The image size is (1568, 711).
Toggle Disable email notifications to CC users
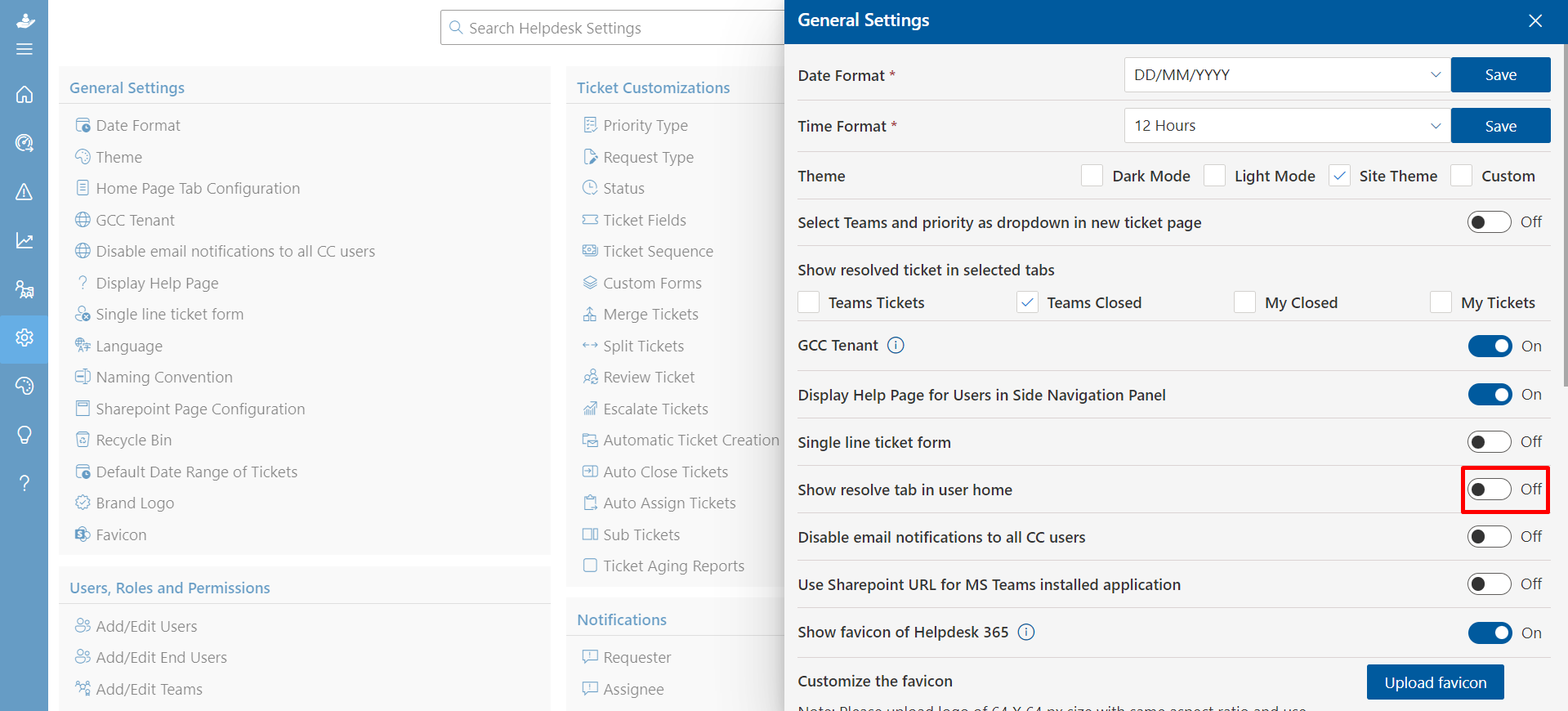pos(1490,537)
